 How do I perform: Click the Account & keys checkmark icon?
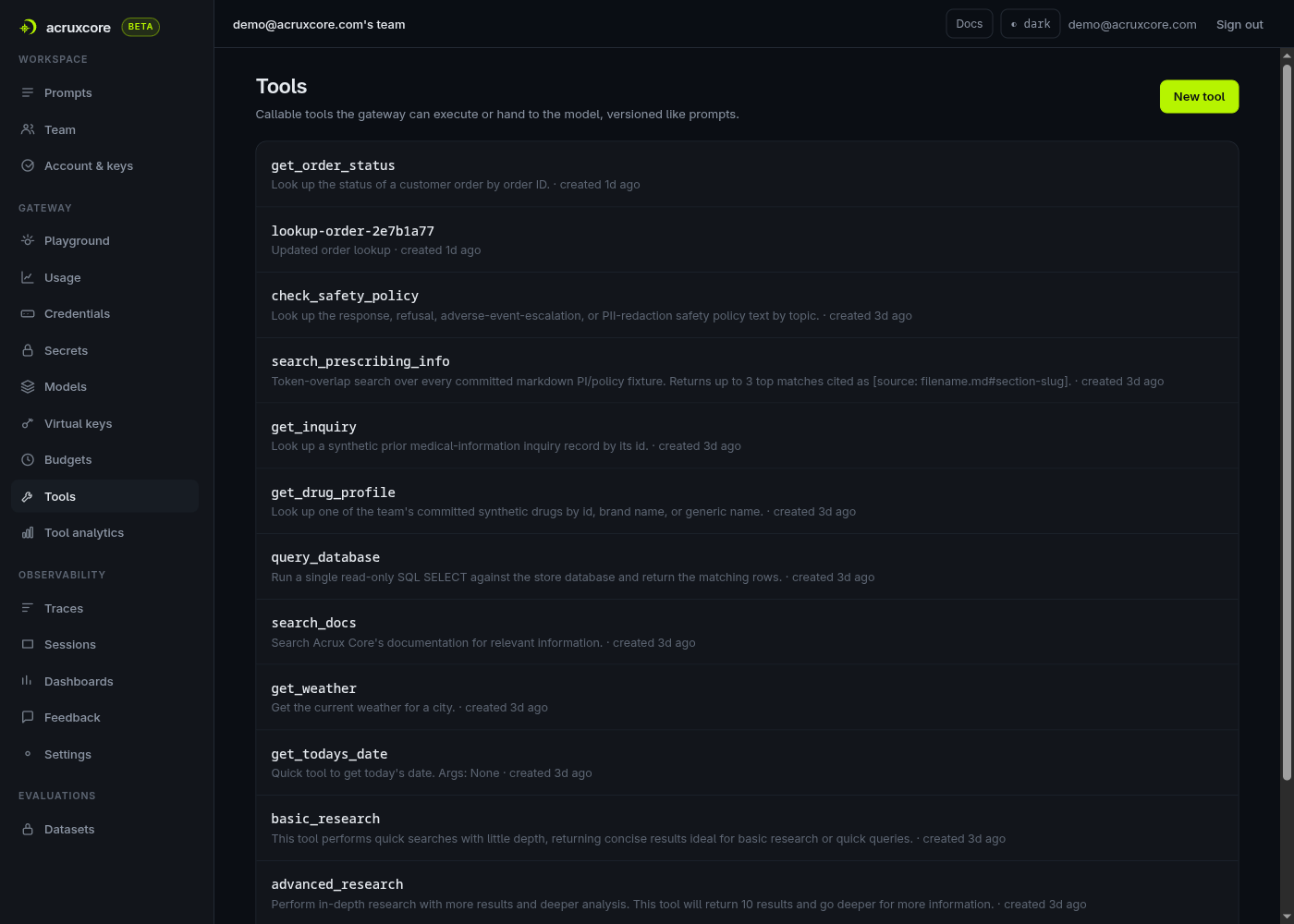point(28,165)
